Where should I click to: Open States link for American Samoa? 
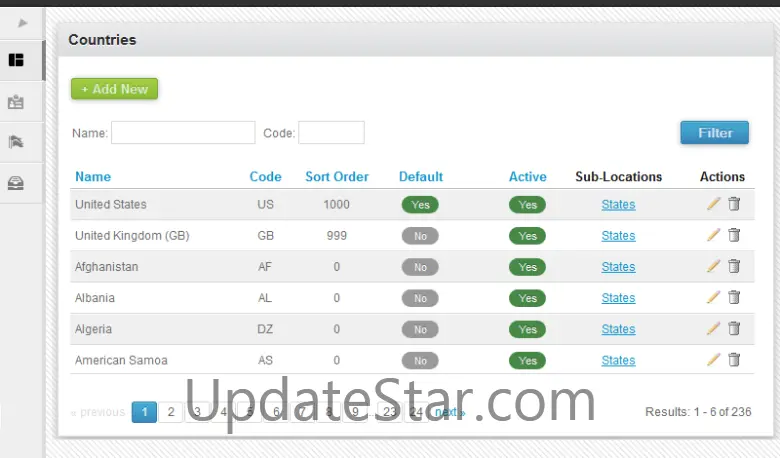(618, 360)
